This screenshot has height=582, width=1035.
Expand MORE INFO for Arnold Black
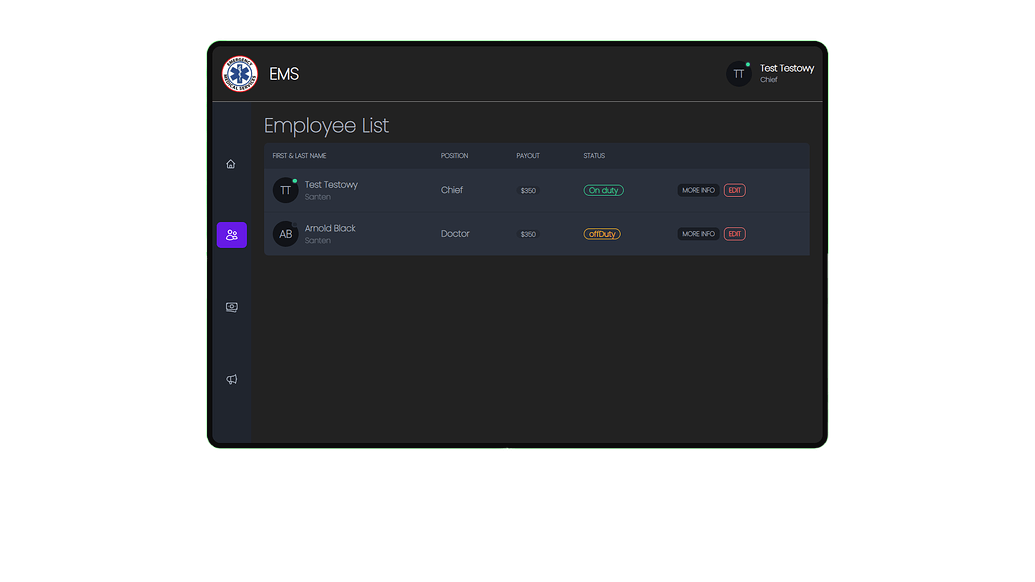697,233
